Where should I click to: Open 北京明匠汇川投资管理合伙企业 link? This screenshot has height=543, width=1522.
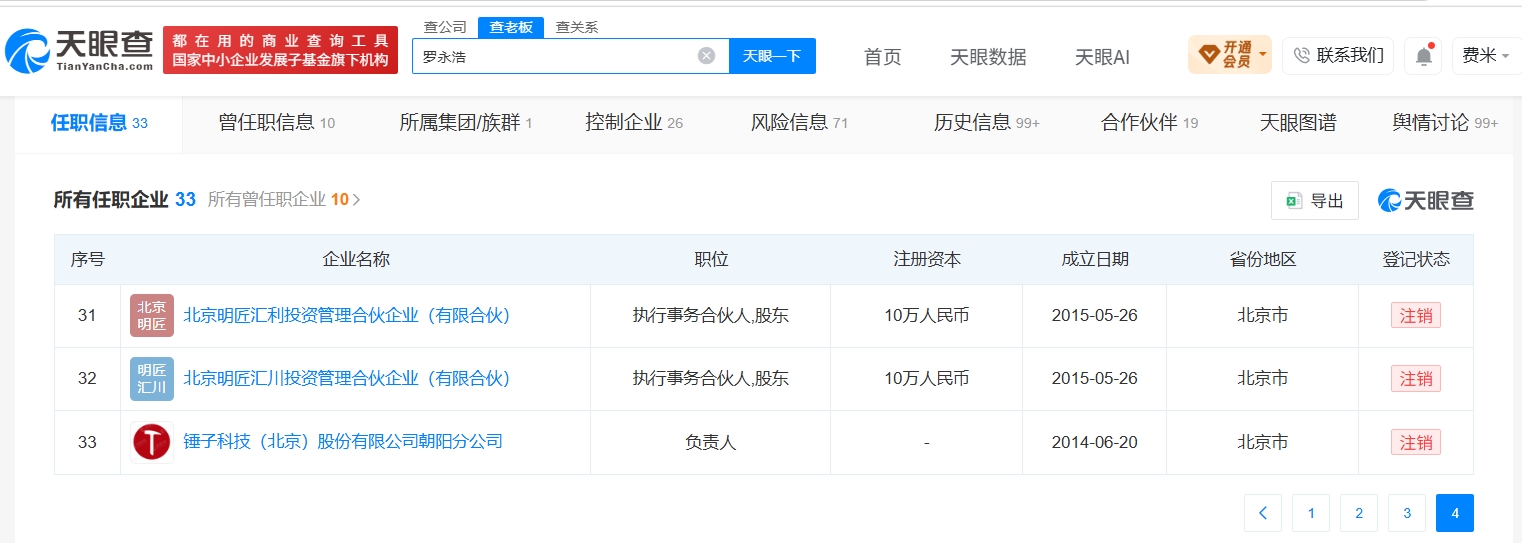(x=347, y=379)
